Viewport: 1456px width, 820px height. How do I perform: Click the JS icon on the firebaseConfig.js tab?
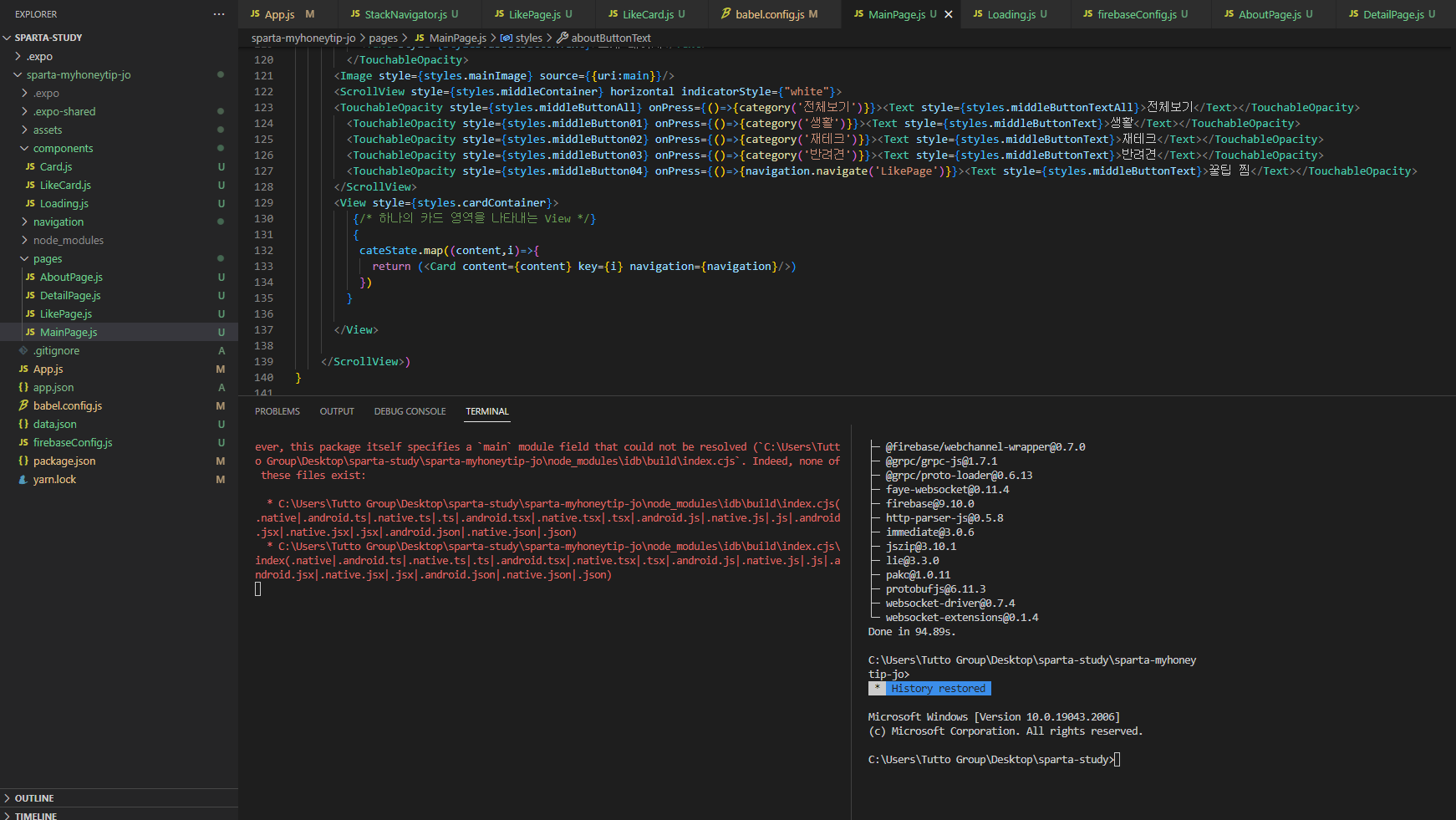[x=1087, y=14]
